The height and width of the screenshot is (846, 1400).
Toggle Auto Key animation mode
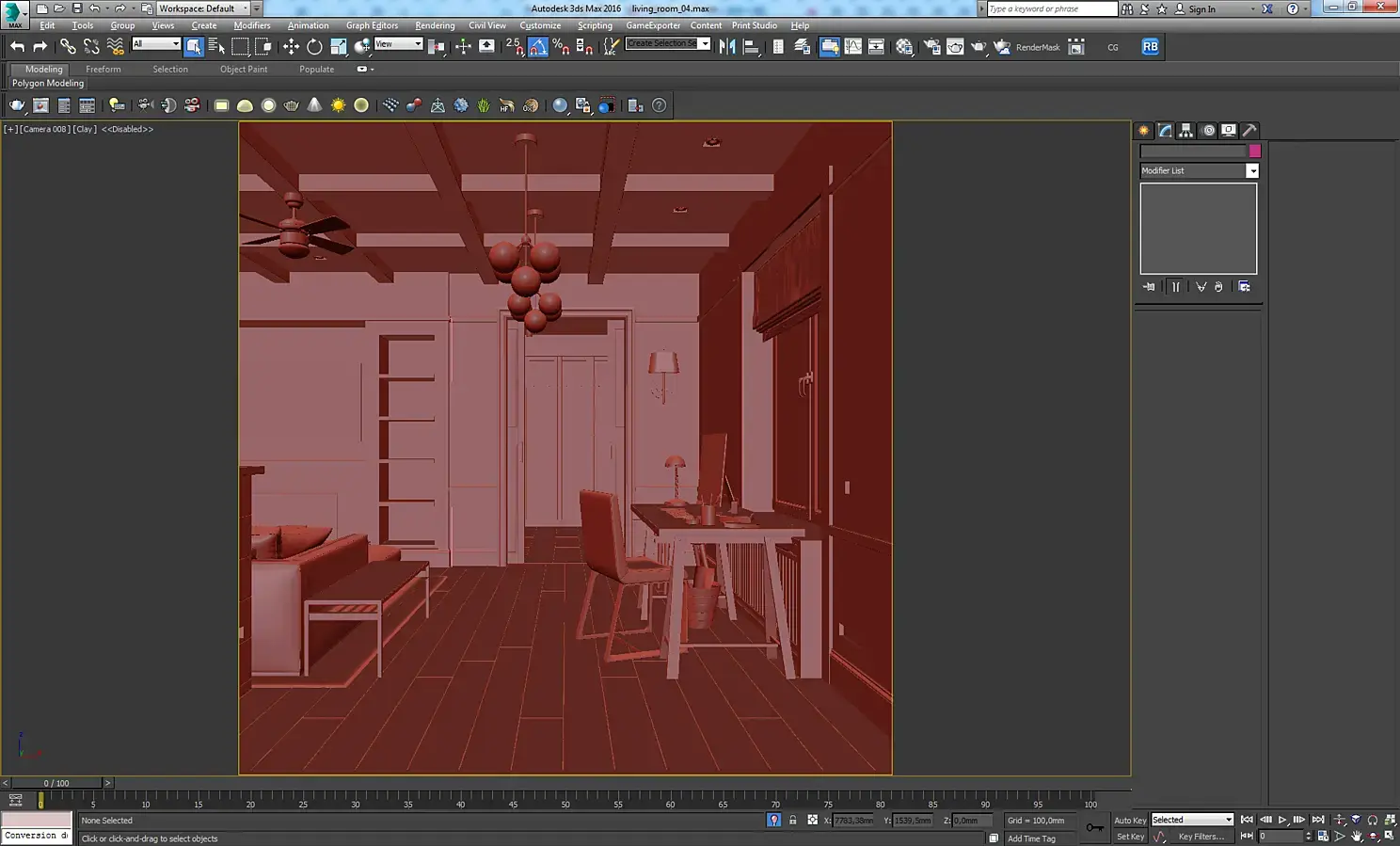tap(1130, 821)
